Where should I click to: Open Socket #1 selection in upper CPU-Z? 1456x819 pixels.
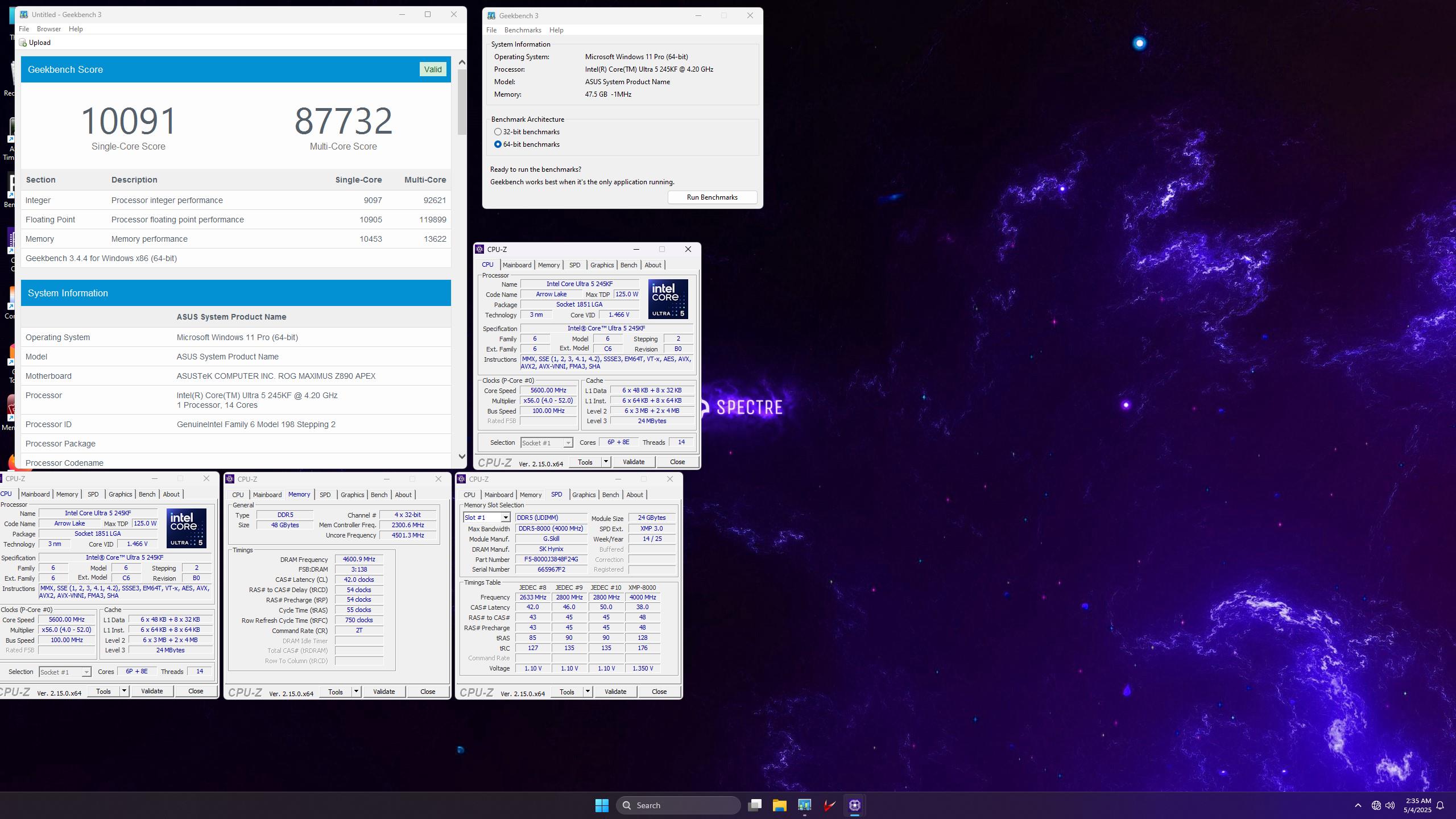click(x=547, y=442)
